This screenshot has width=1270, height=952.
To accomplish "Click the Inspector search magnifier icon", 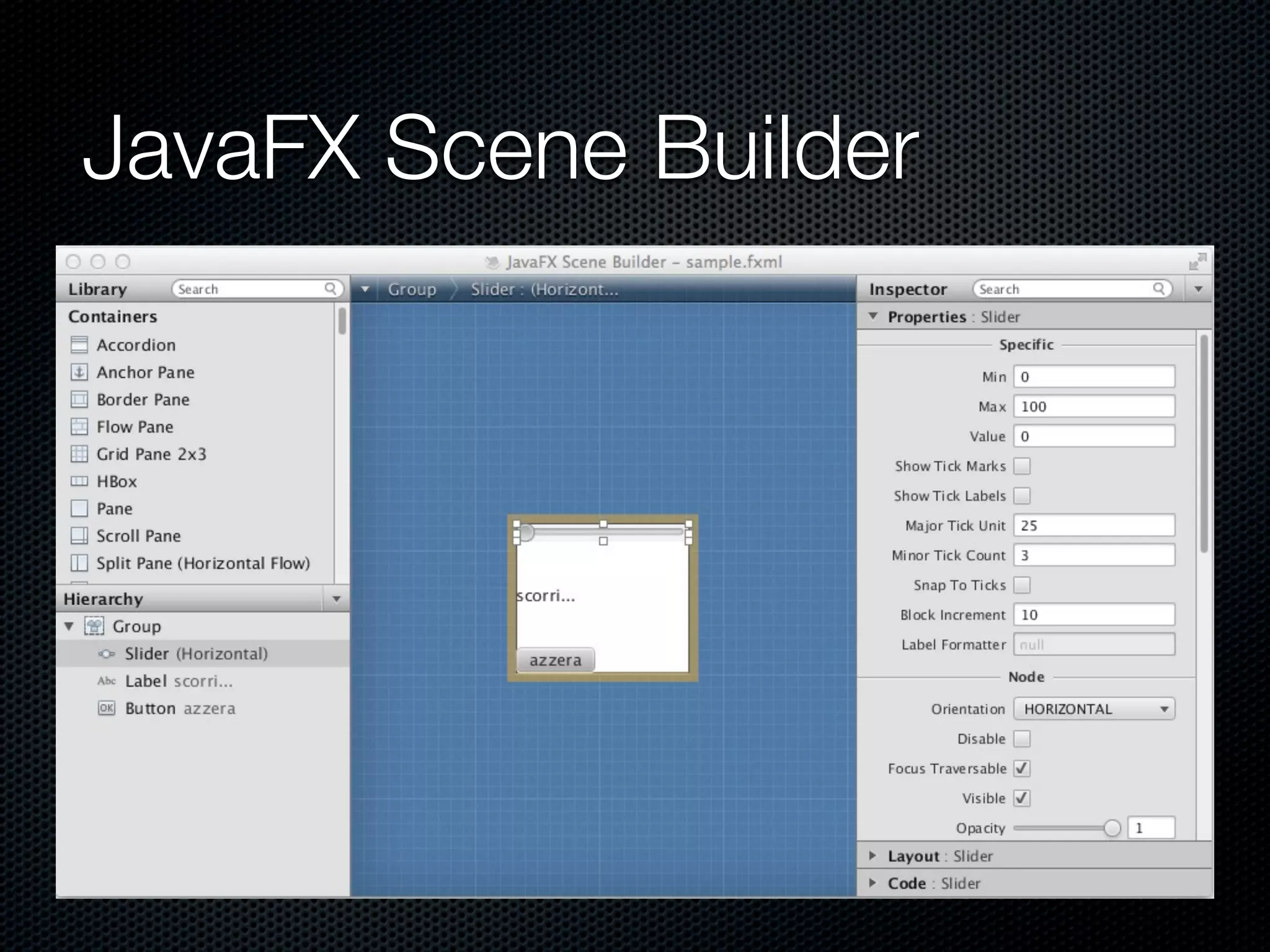I will (x=1159, y=289).
